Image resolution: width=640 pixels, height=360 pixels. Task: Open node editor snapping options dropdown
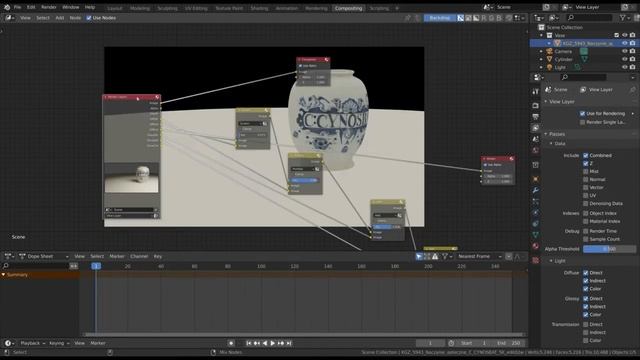tap(520, 18)
